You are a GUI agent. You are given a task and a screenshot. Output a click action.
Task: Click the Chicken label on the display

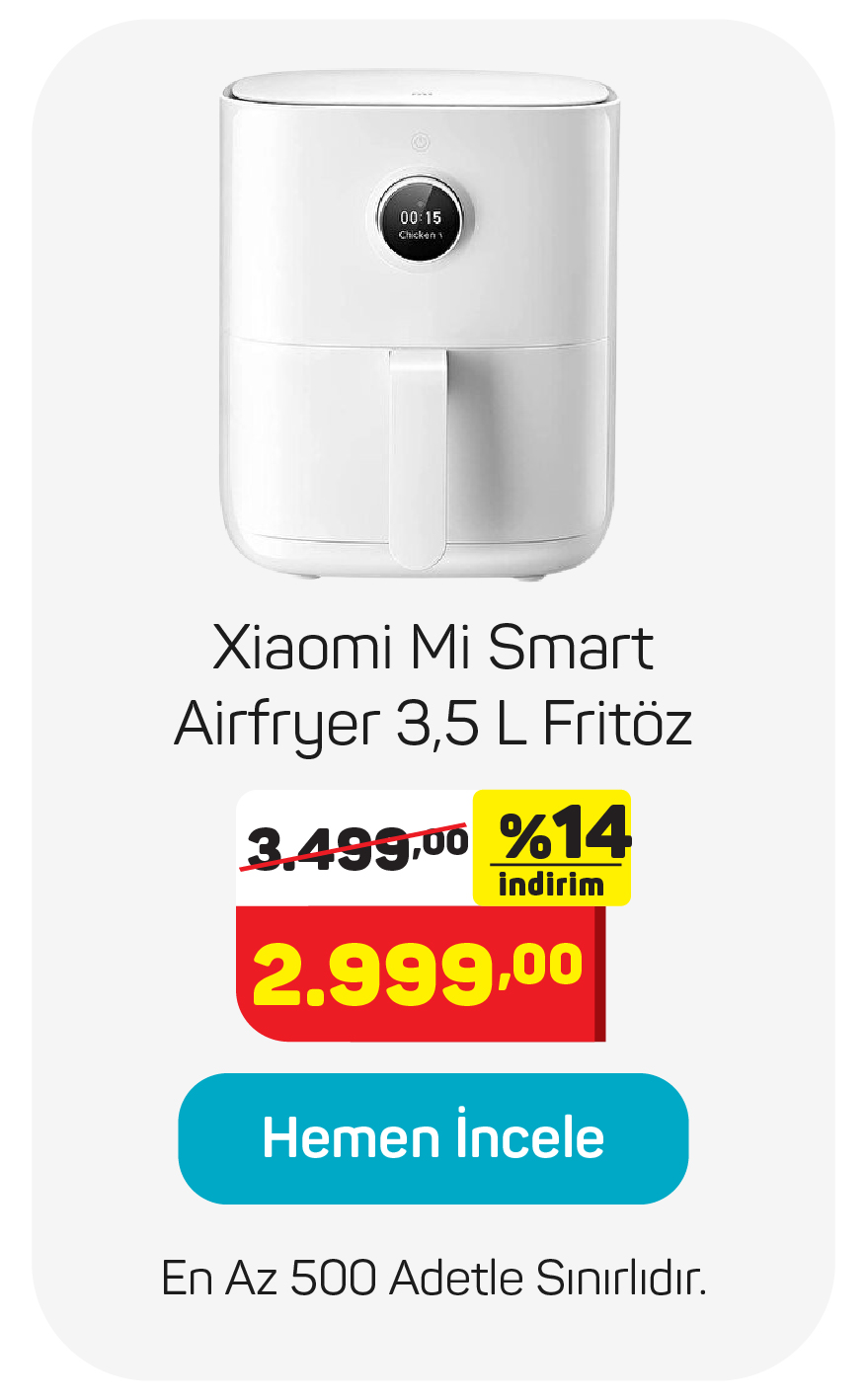[x=419, y=236]
